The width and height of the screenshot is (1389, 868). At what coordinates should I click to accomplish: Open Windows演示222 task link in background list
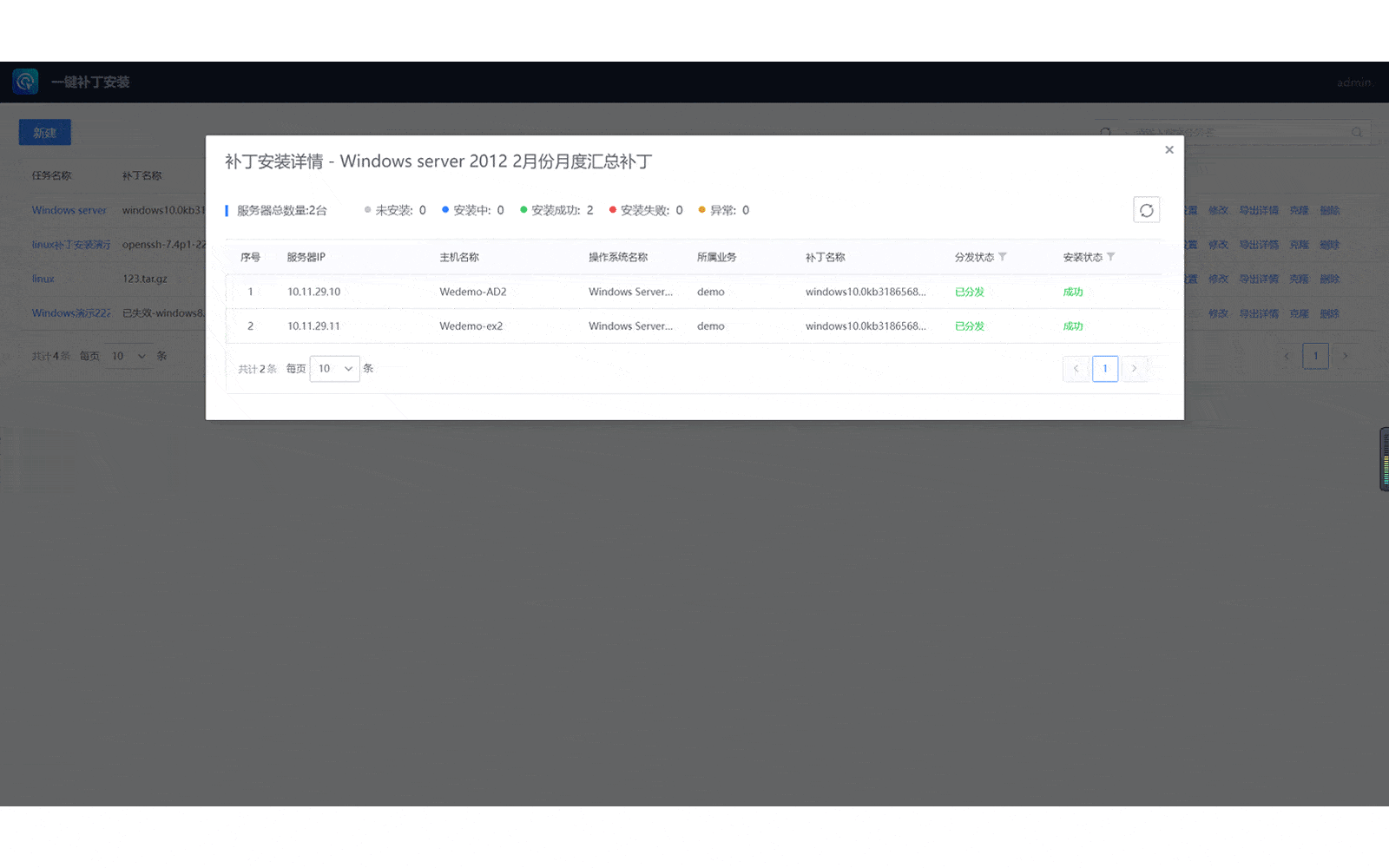71,313
